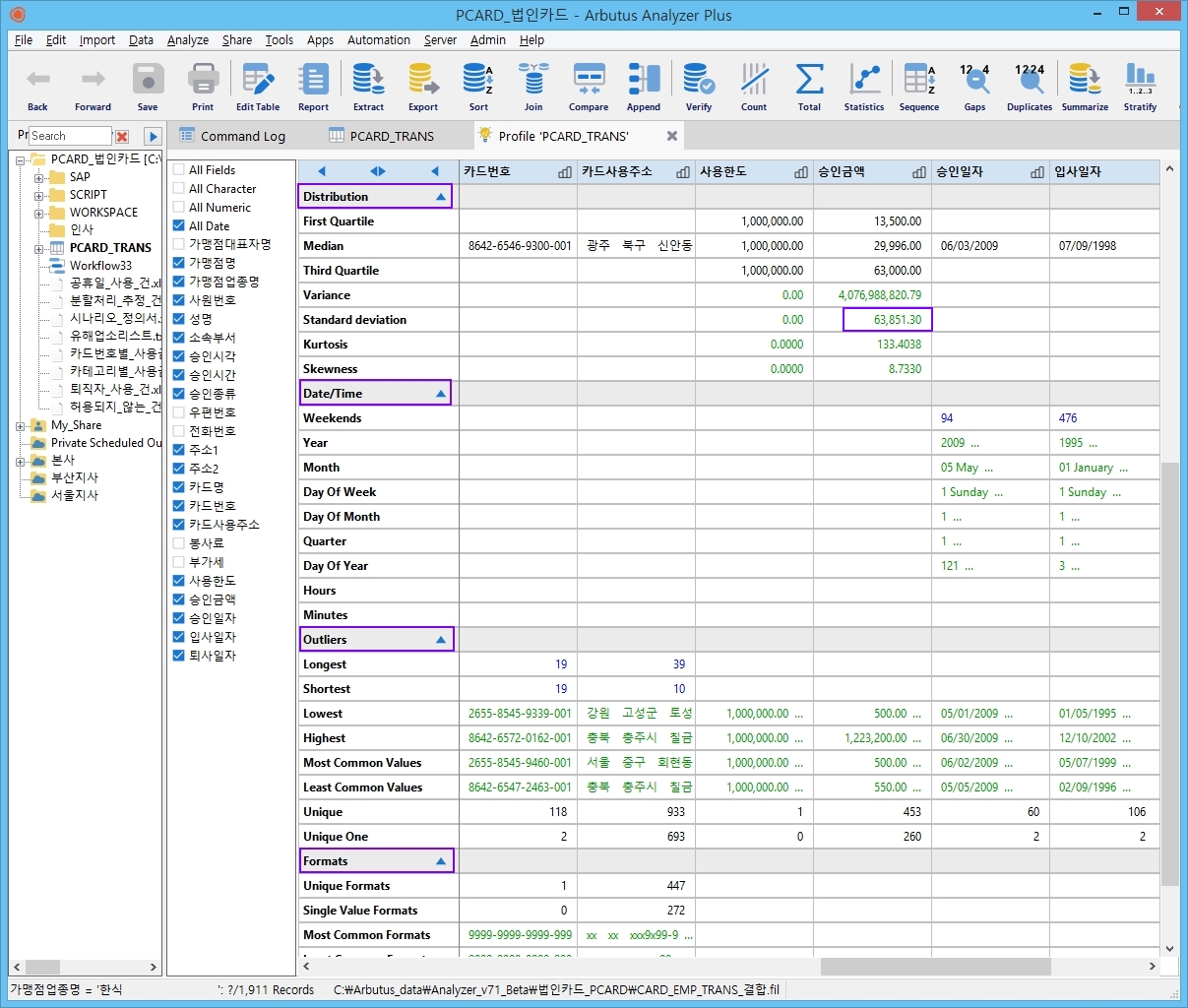
Task: Open the File menu
Action: (24, 40)
